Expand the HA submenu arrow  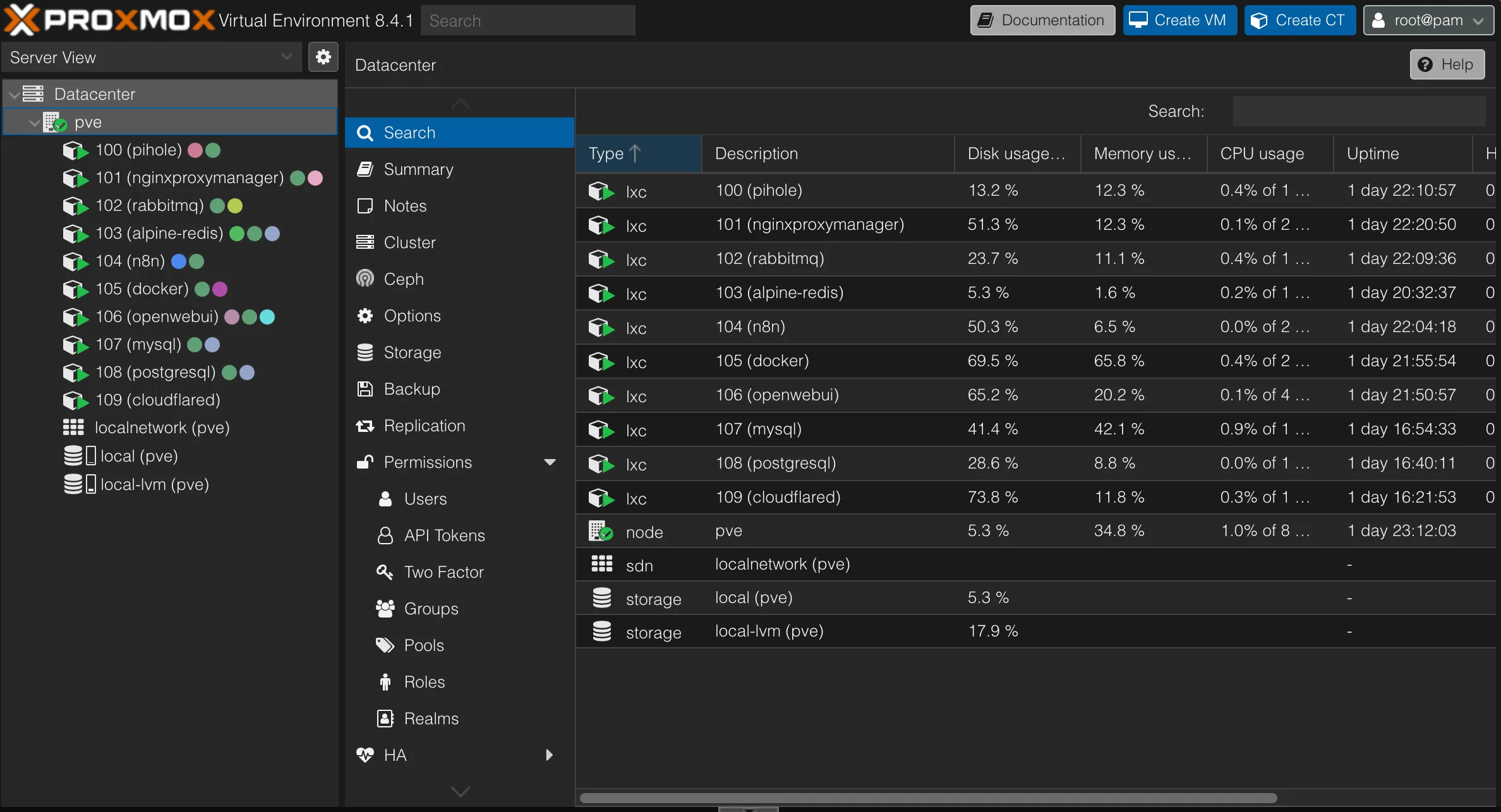click(549, 755)
